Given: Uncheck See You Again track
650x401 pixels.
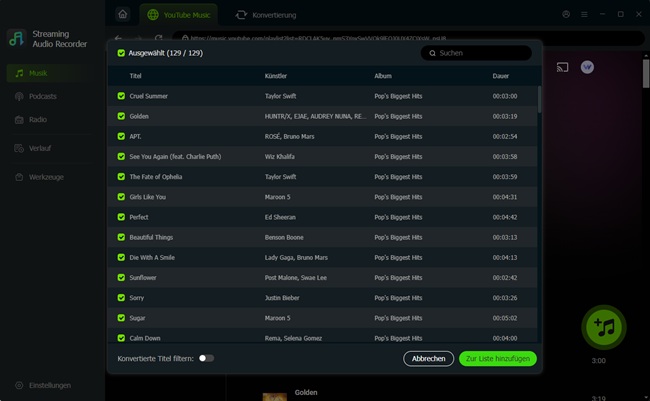Looking at the screenshot, I should 121,156.
